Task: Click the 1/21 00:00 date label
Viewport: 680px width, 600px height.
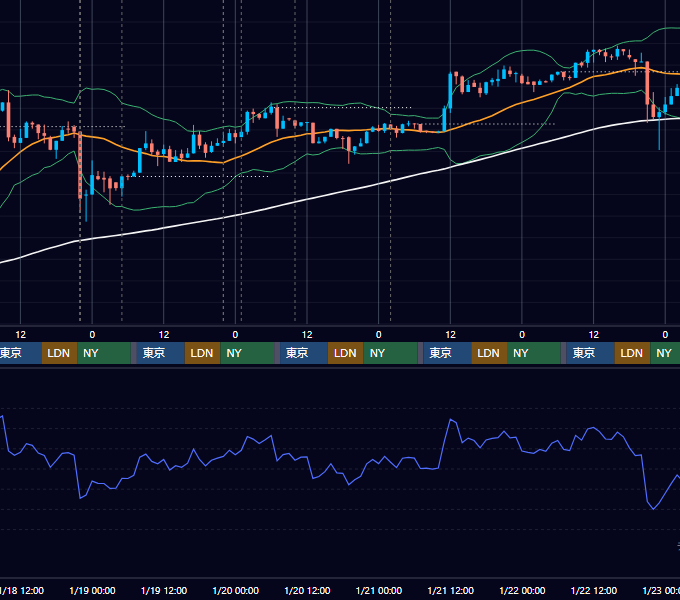Action: click(379, 590)
